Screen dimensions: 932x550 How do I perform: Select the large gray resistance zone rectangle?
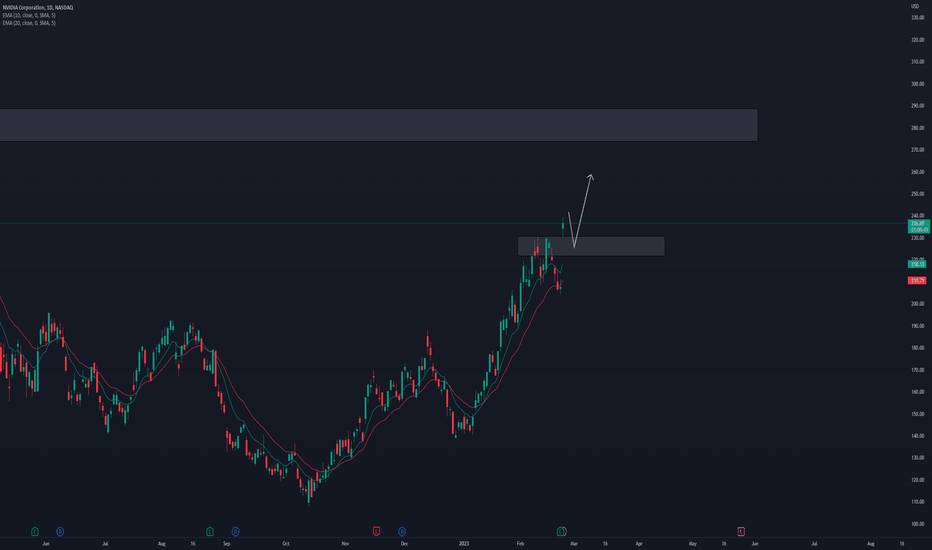(379, 125)
